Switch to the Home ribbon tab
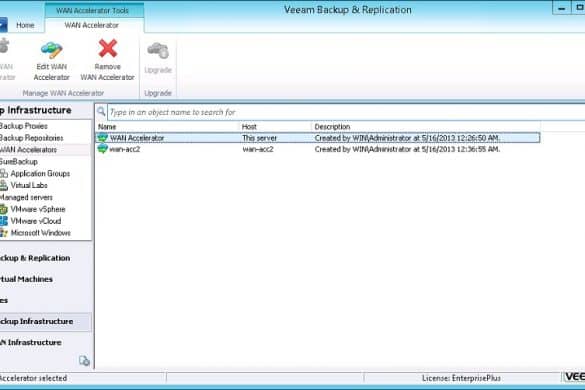The image size is (585, 390). point(25,25)
